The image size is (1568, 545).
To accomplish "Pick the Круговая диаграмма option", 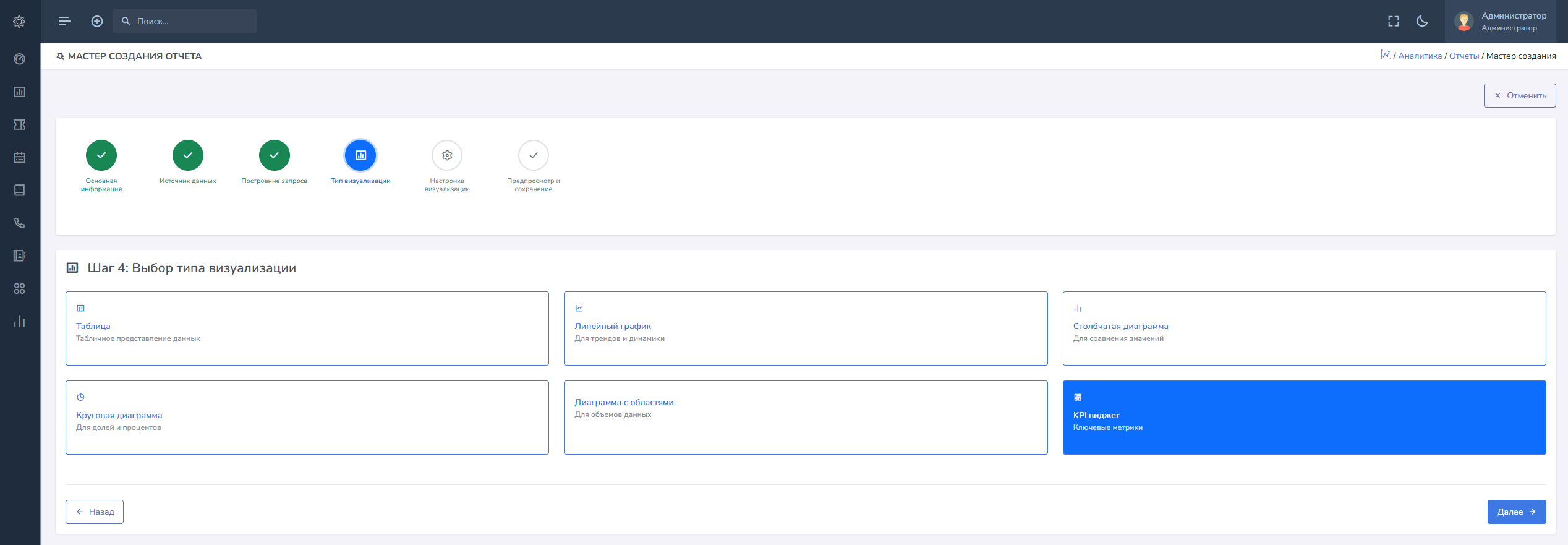I will pos(307,417).
